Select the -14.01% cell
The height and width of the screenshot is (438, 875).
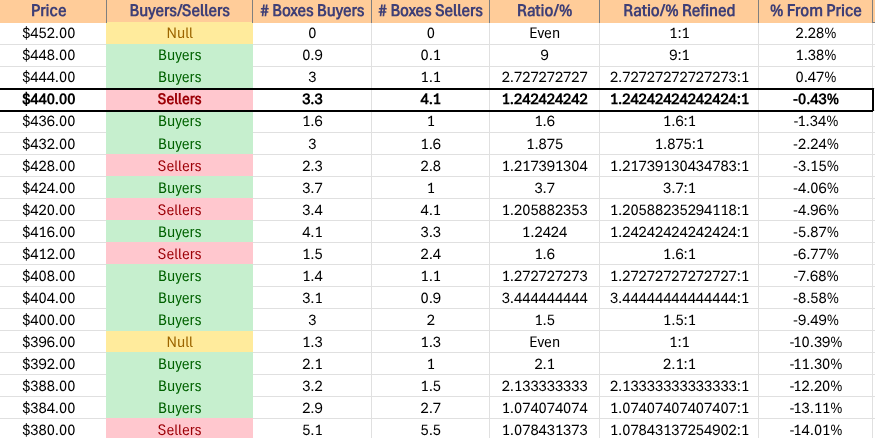click(816, 430)
